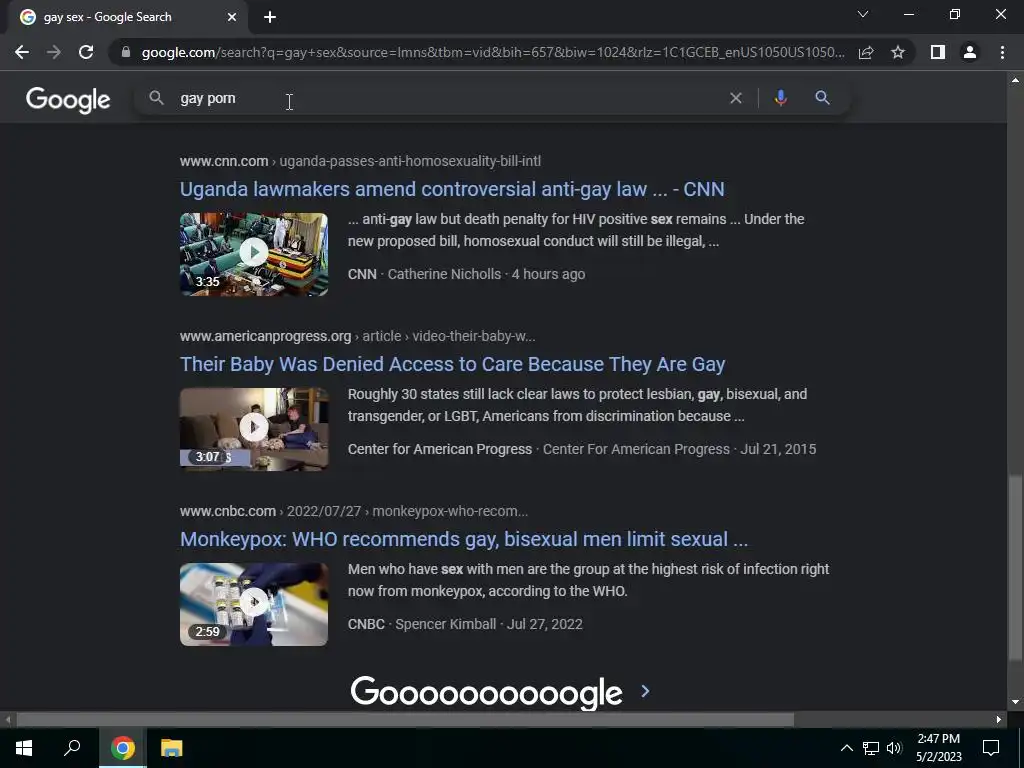Clear the search box with the X icon
The image size is (1024, 768).
click(735, 98)
